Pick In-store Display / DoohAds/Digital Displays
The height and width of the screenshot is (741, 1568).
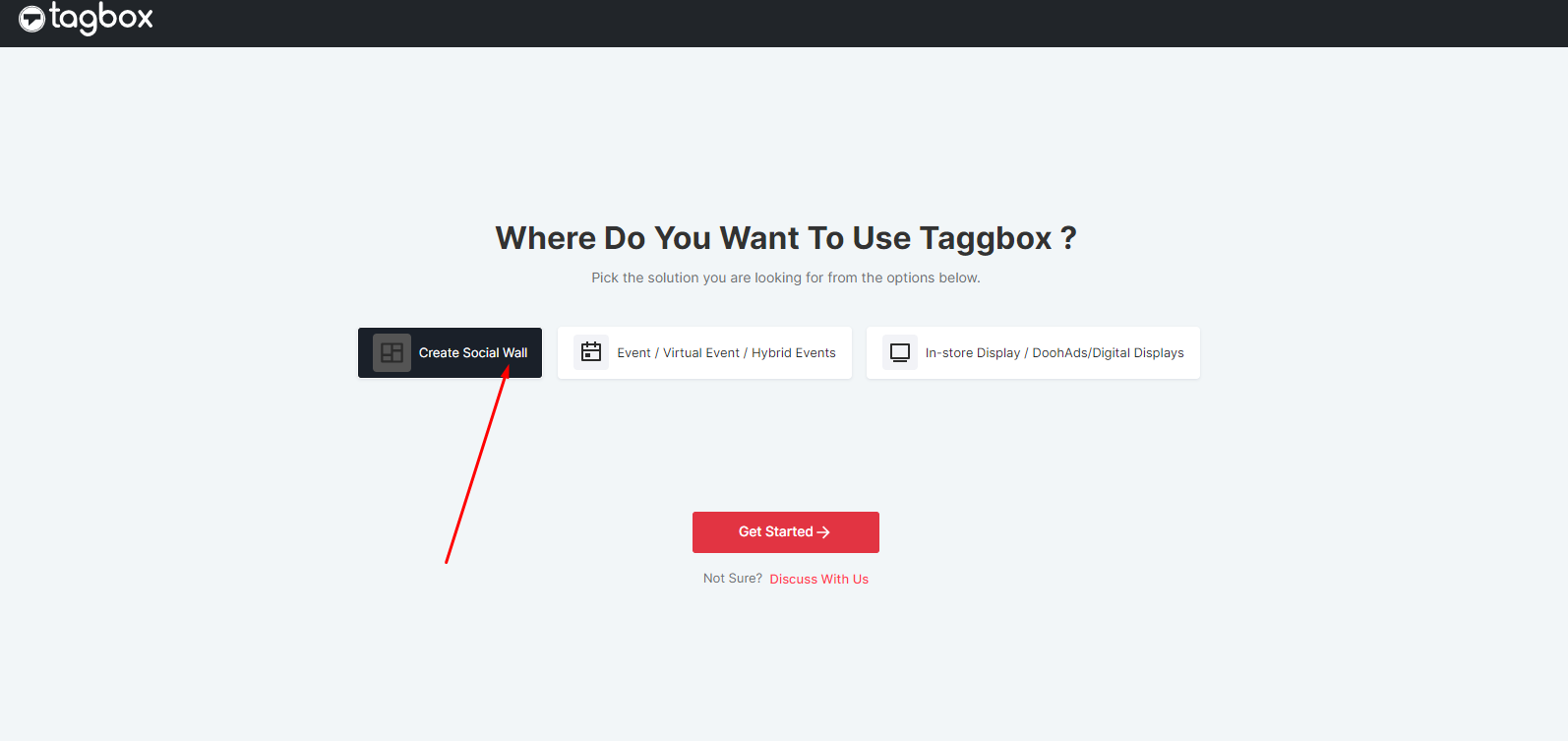click(1033, 352)
